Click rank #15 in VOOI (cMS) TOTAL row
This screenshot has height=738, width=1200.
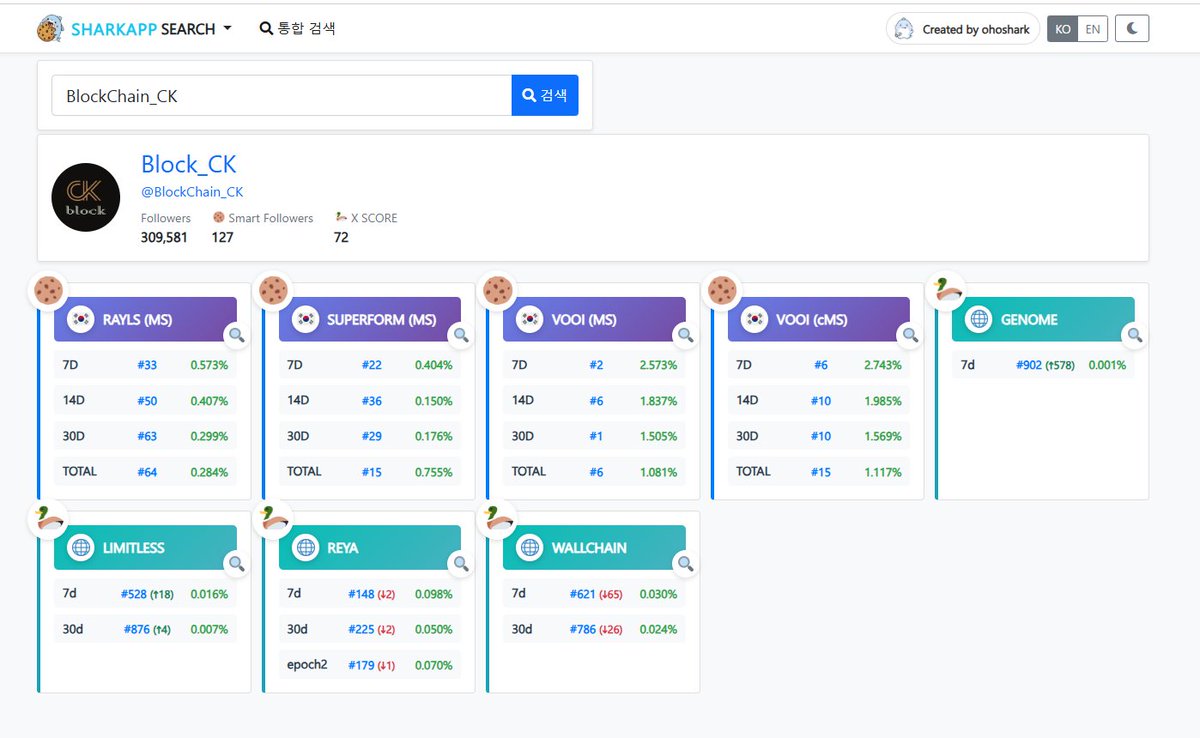coord(821,472)
